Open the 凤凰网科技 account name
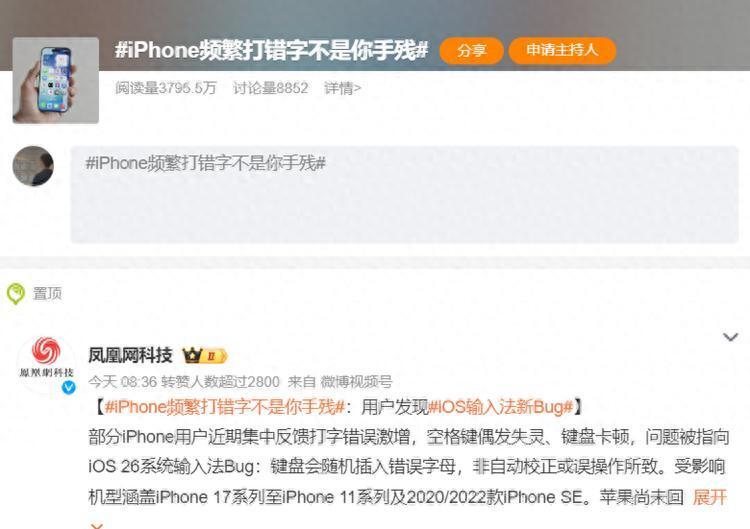Viewport: 750px width, 529px height. 130,355
